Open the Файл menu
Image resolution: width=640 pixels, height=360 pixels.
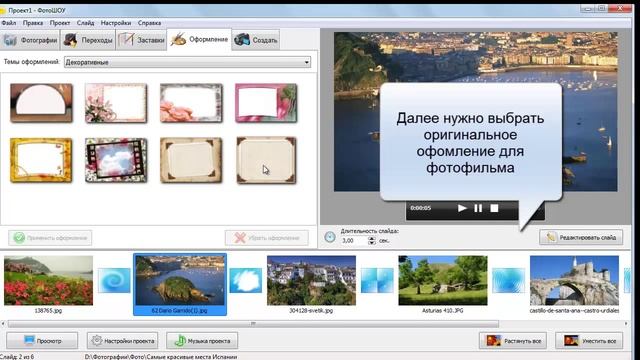coord(9,23)
